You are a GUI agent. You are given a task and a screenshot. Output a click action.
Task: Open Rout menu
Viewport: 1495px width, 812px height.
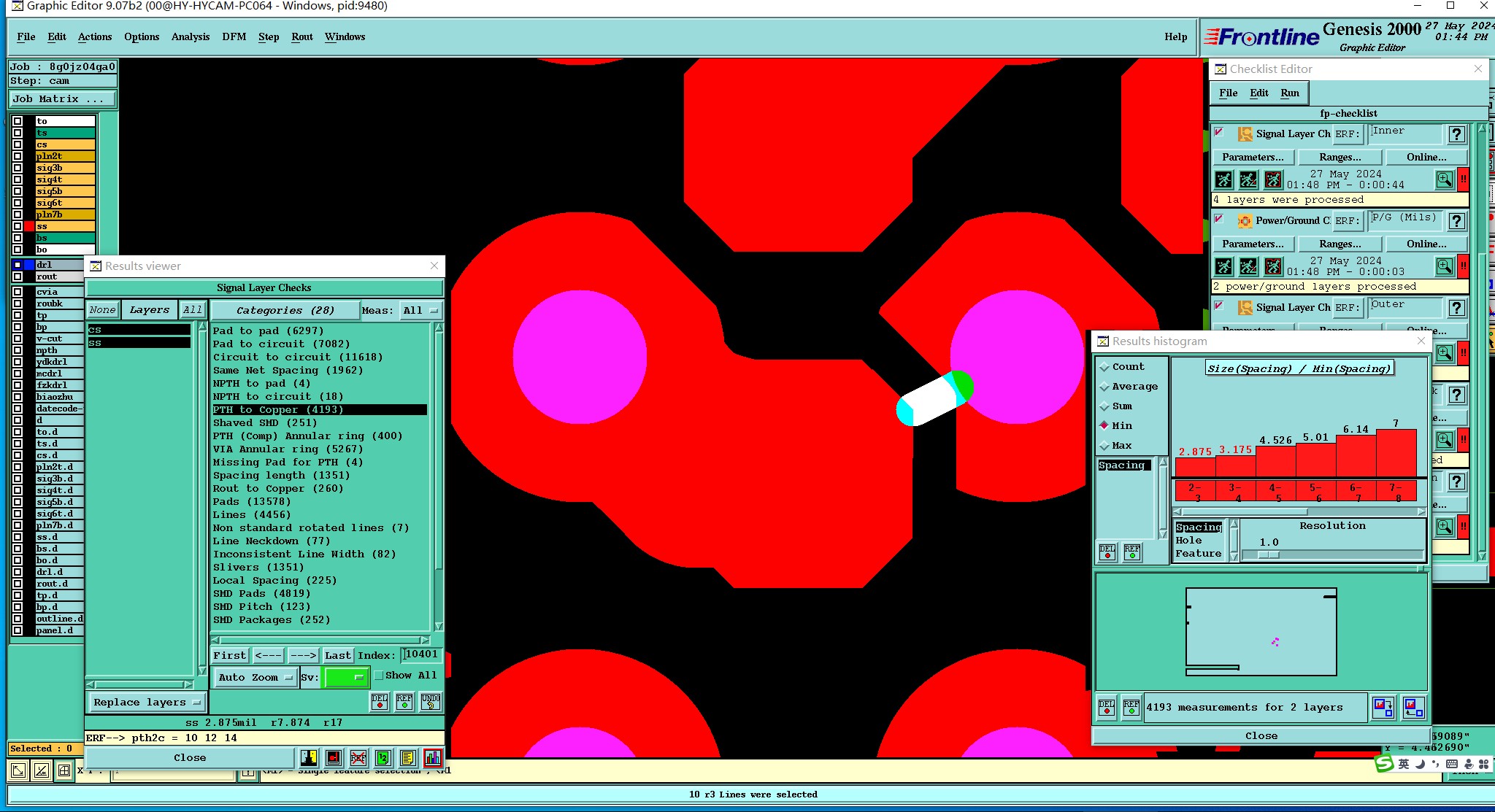[x=302, y=37]
